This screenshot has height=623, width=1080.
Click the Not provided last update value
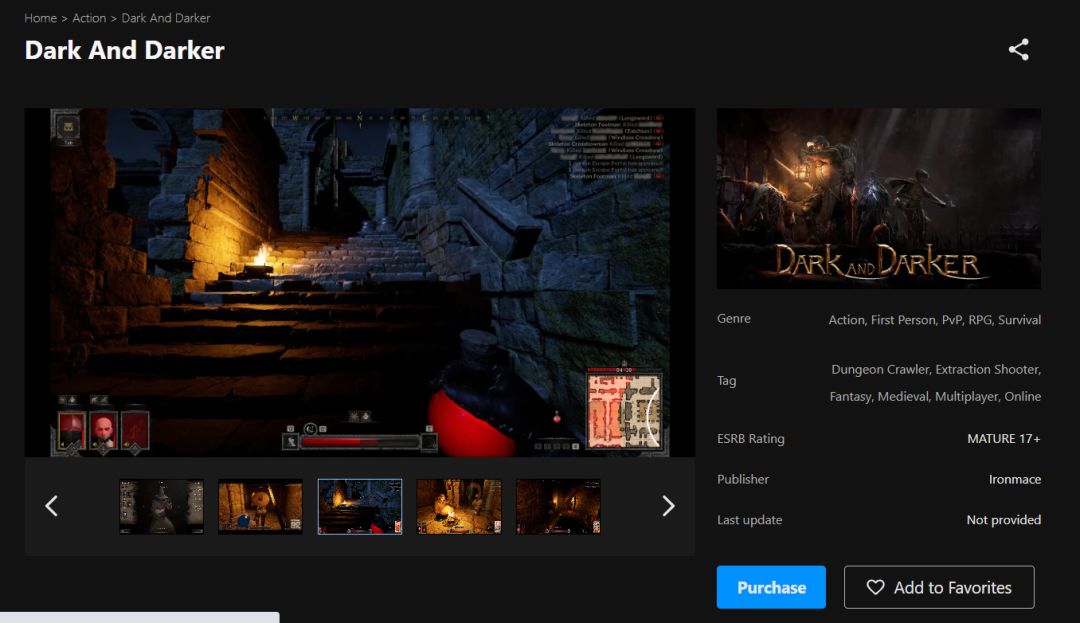coord(1004,520)
